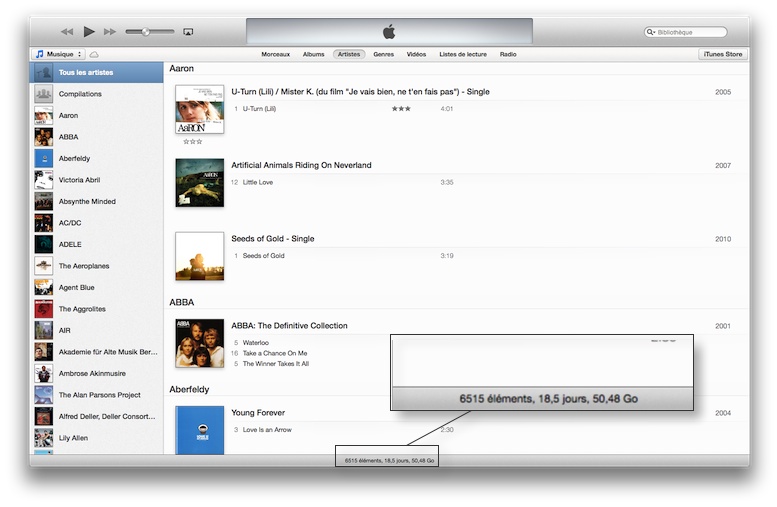Click The Aeroplanes artist thumbnail
777x507 pixels.
coord(44,266)
